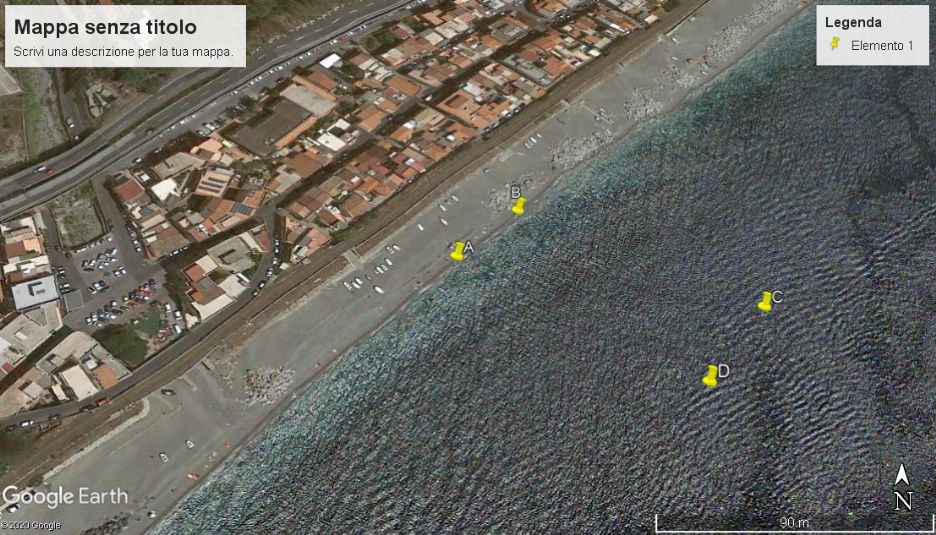The height and width of the screenshot is (535, 936).
Task: Click the text label B above its pin
Action: pos(515,192)
